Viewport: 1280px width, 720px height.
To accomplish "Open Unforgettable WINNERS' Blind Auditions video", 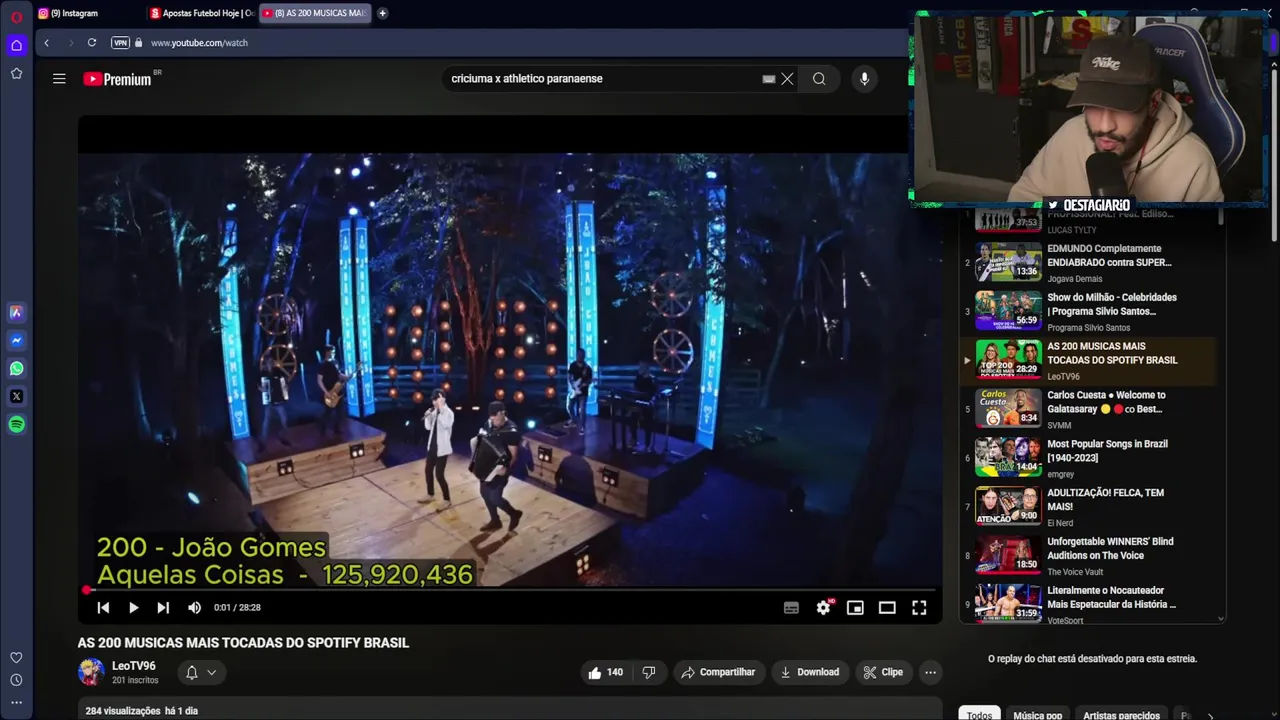I will (x=1090, y=556).
